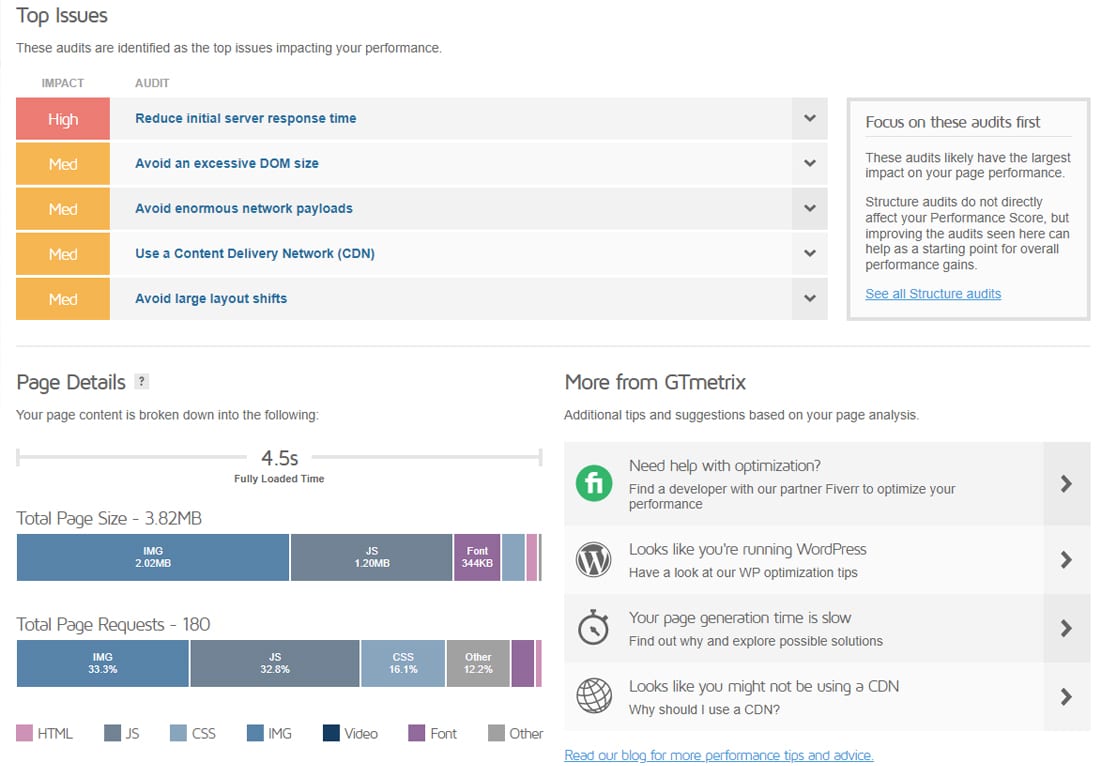Expand the Avoid large layout shifts audit

[809, 298]
